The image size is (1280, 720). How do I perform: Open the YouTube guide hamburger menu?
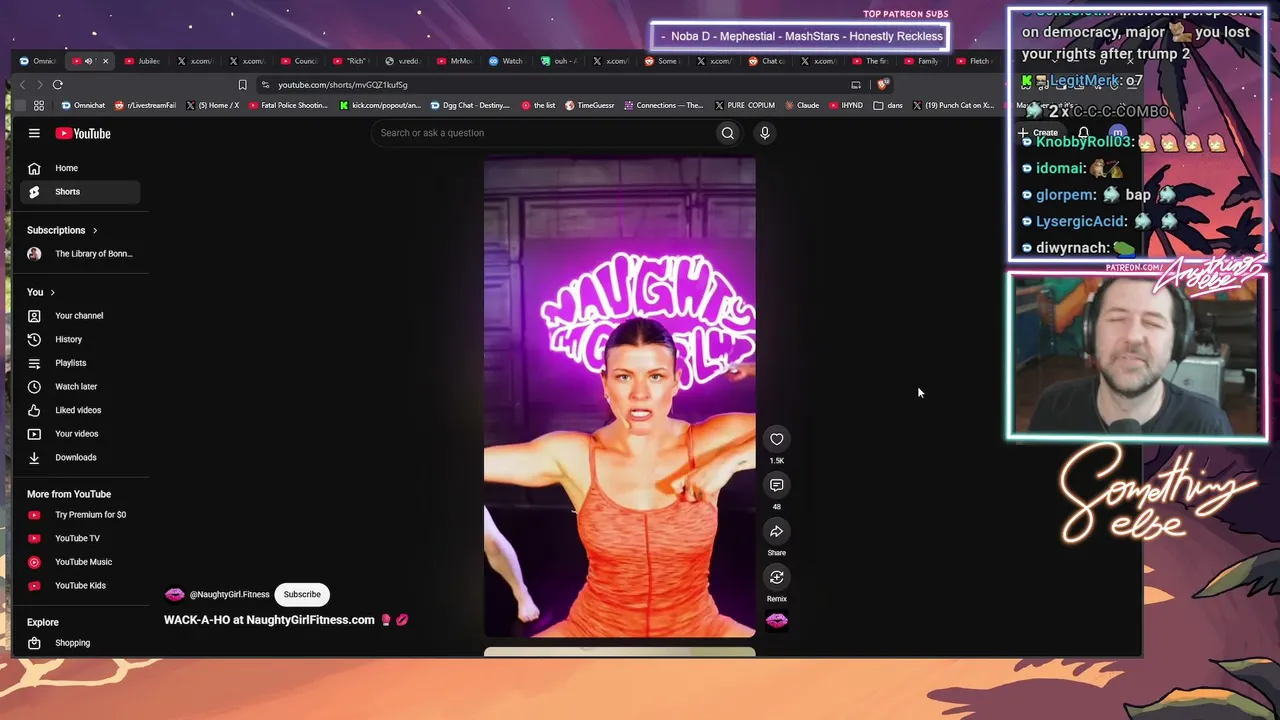34,133
